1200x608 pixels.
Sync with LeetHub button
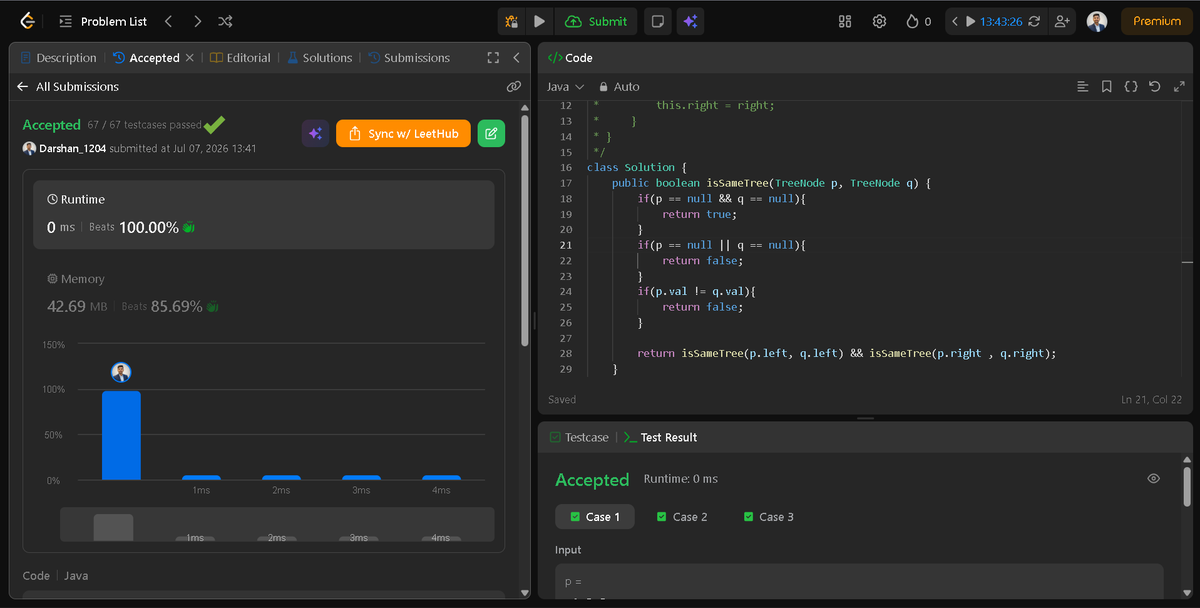pos(403,133)
